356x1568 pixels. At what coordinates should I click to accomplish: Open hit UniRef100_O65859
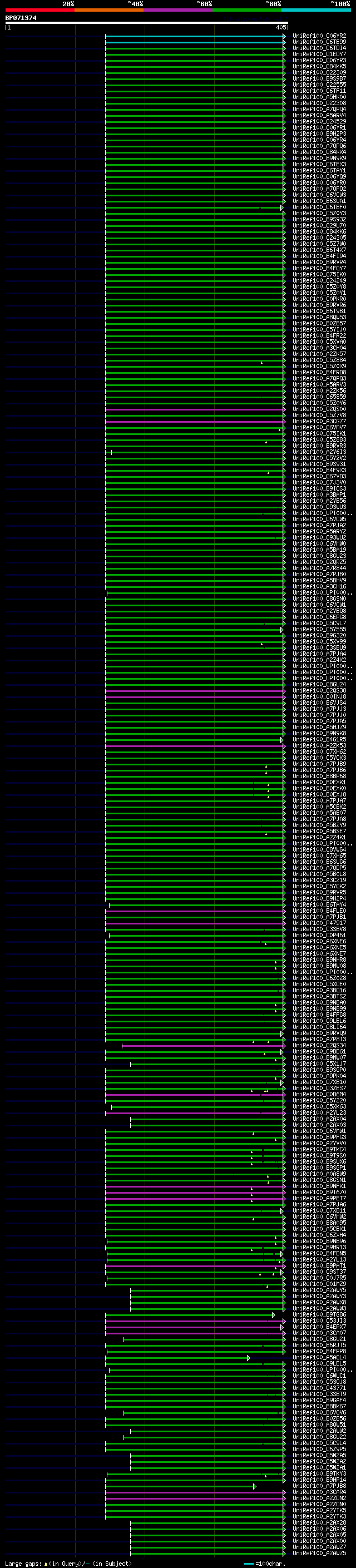319,398
